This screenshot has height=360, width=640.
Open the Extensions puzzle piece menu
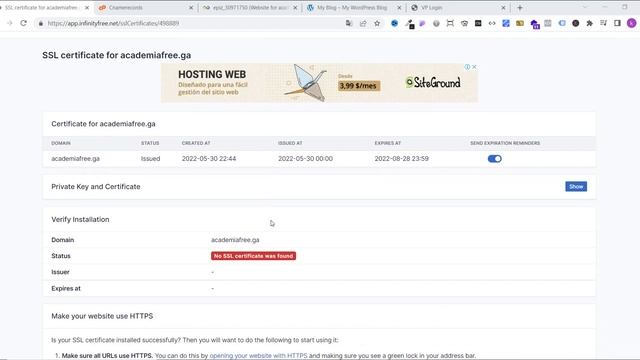click(x=589, y=23)
